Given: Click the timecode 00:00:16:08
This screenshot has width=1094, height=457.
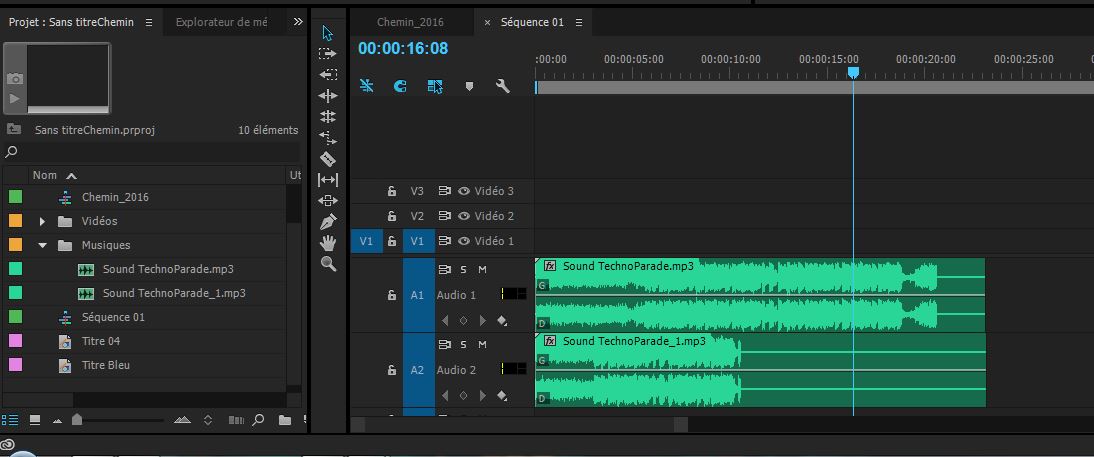Looking at the screenshot, I should pyautogui.click(x=403, y=48).
